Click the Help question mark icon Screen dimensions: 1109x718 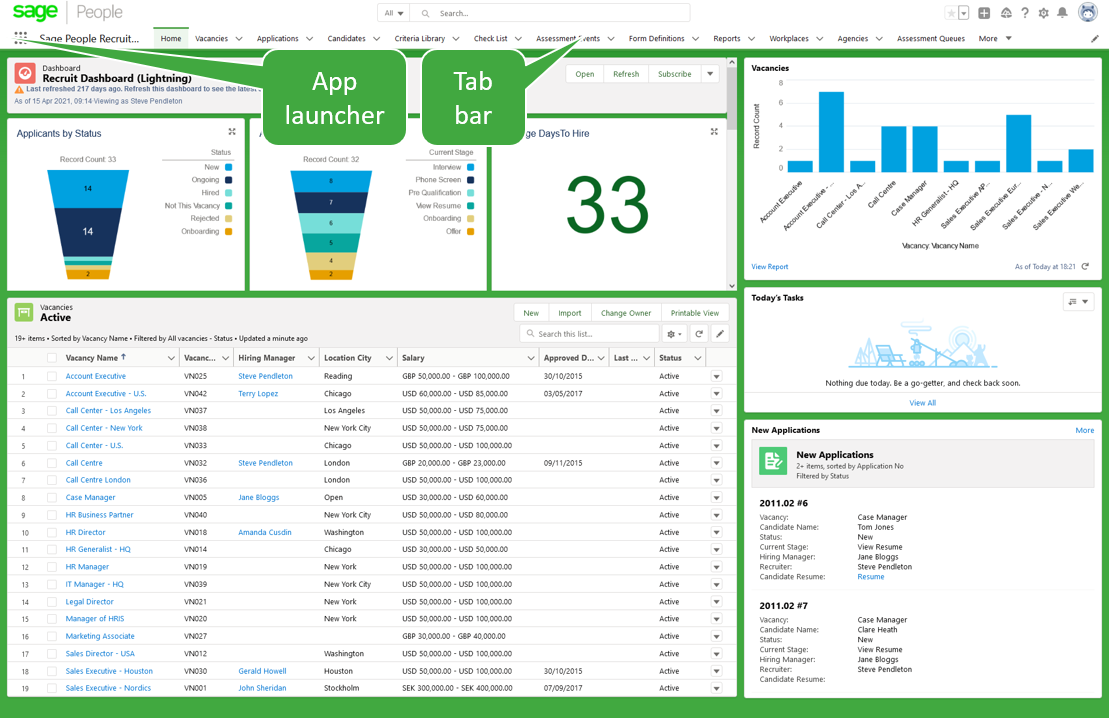[1024, 13]
